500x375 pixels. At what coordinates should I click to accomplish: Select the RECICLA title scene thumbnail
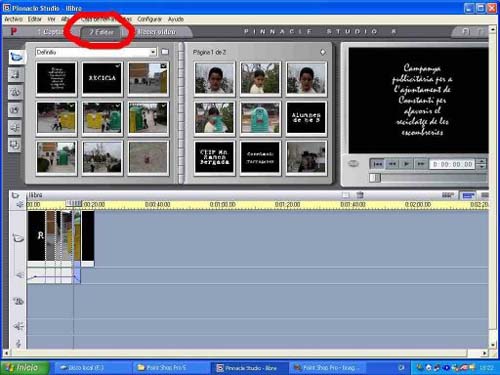102,78
